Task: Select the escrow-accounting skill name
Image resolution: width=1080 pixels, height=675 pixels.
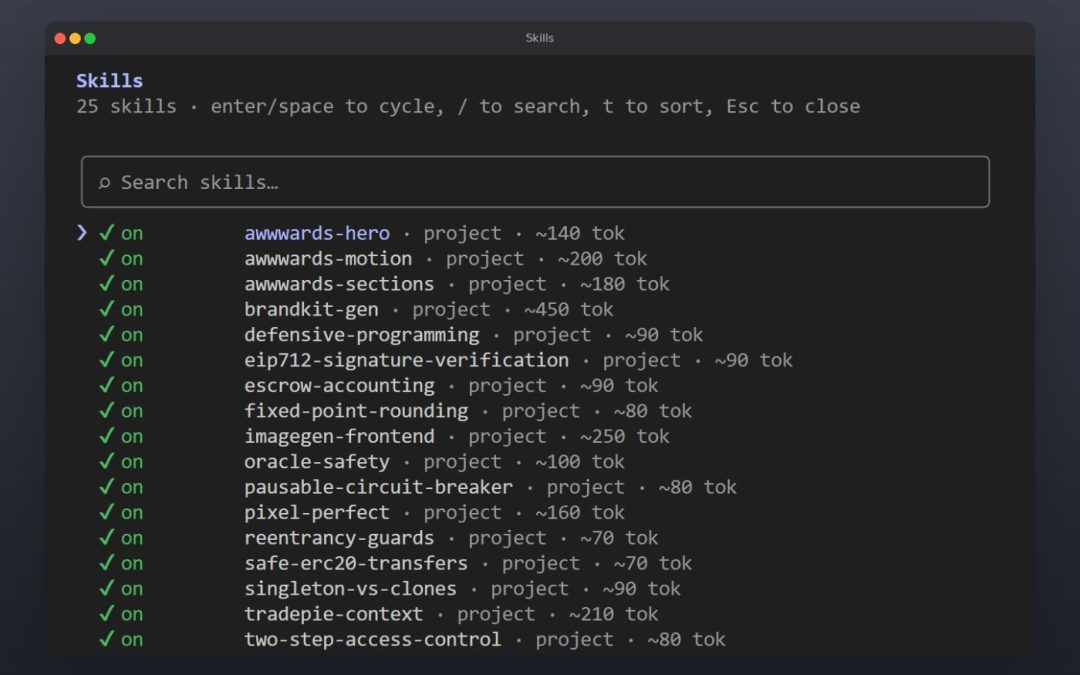Action: (339, 386)
